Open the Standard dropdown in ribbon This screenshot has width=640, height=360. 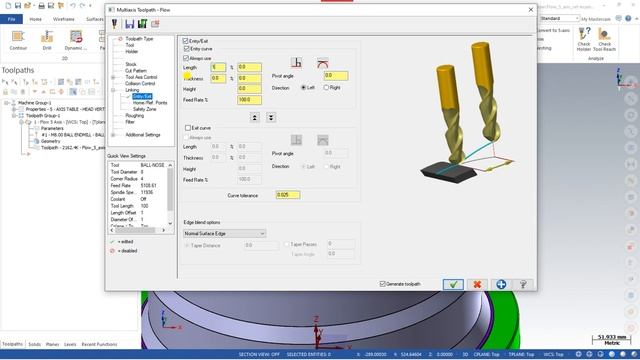pyautogui.click(x=559, y=18)
